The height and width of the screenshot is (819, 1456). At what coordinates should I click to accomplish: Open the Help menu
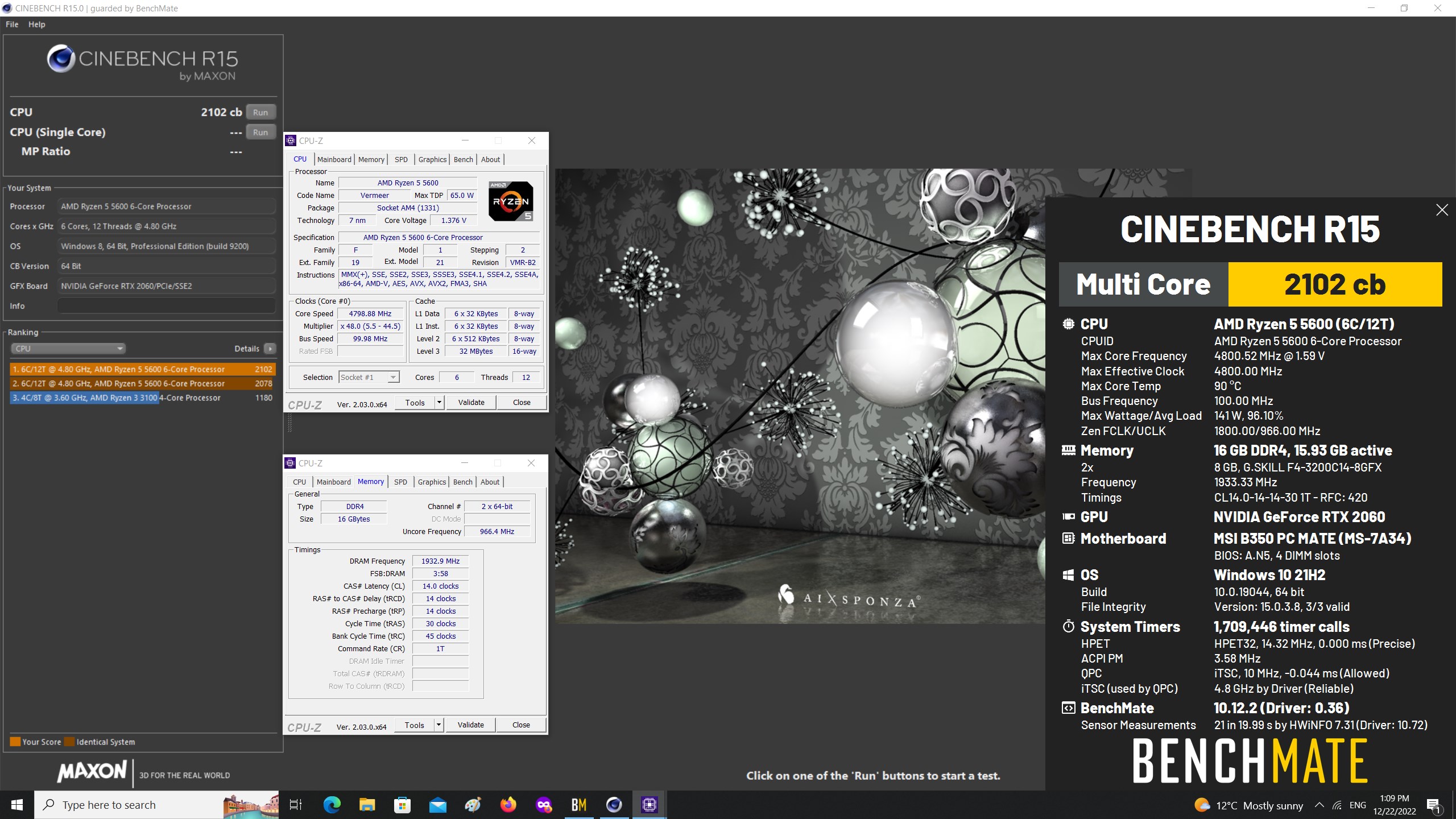(x=37, y=24)
